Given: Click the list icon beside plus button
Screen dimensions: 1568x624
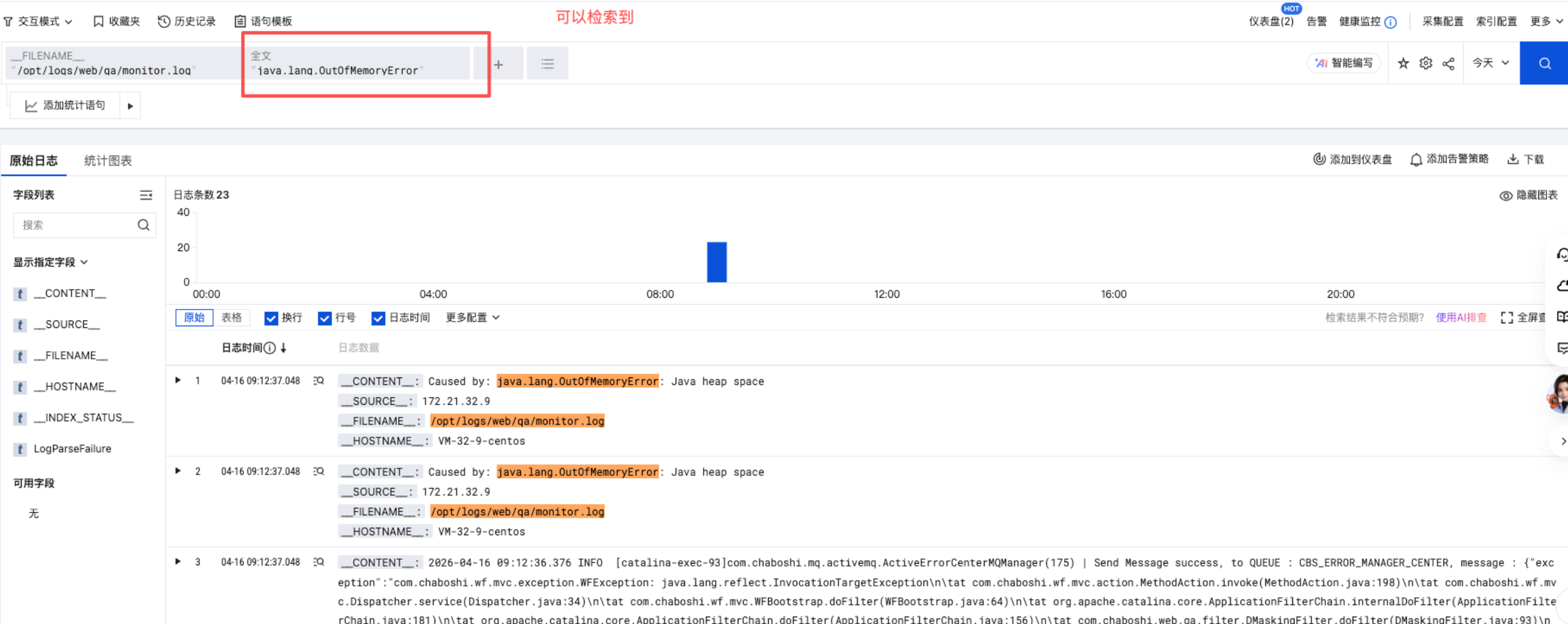Looking at the screenshot, I should click(x=547, y=64).
